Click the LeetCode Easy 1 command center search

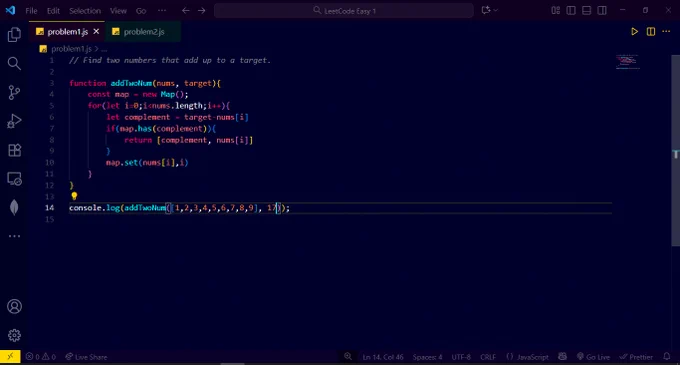344,11
